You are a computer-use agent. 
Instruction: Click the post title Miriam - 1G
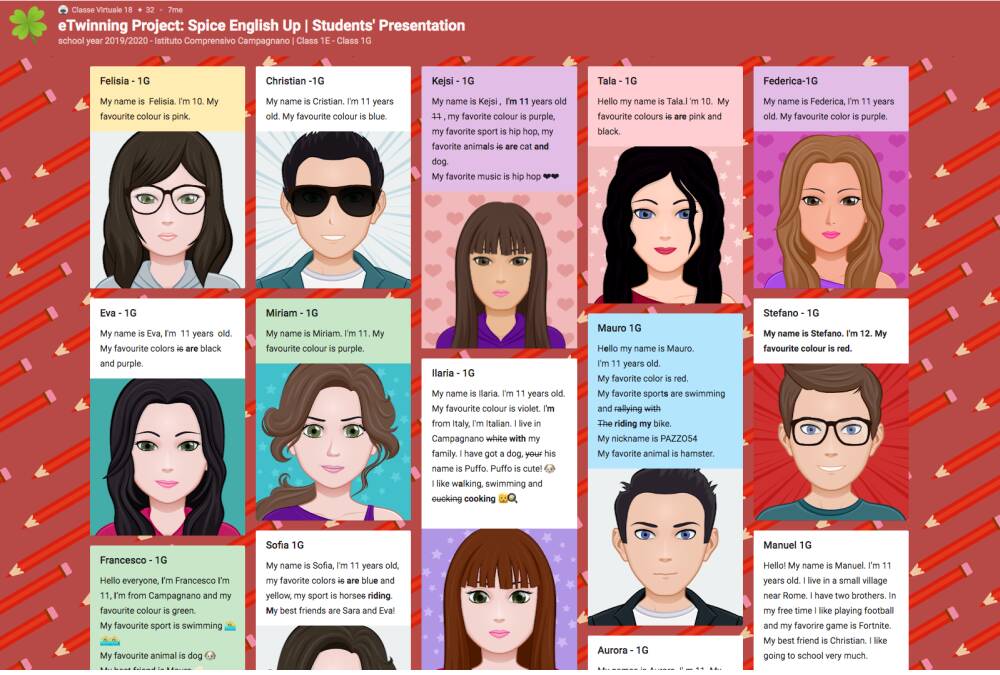291,313
